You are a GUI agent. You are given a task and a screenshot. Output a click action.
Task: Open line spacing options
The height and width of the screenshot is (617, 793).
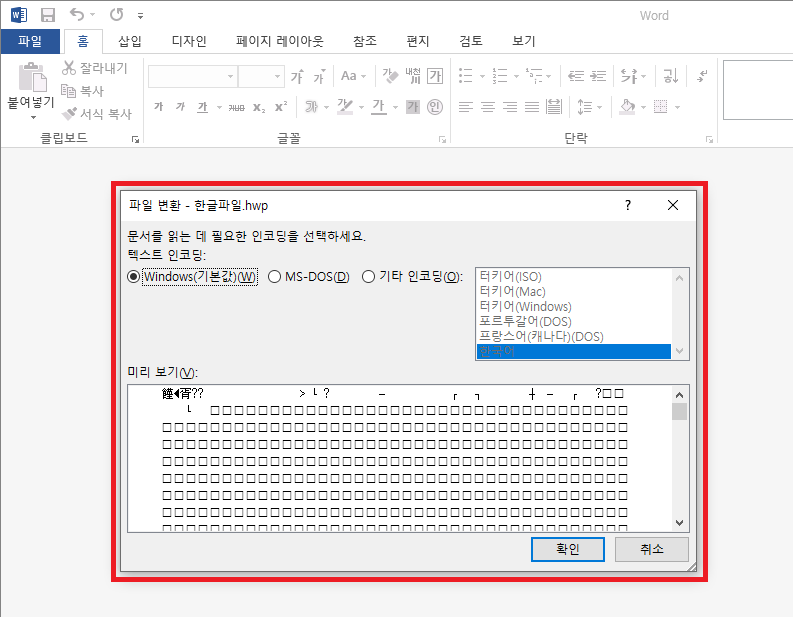click(589, 107)
